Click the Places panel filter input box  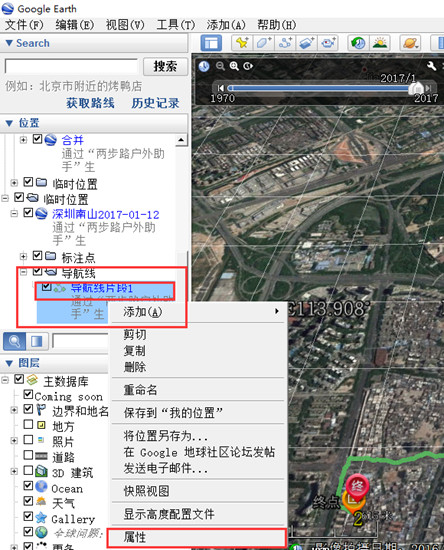[80, 341]
